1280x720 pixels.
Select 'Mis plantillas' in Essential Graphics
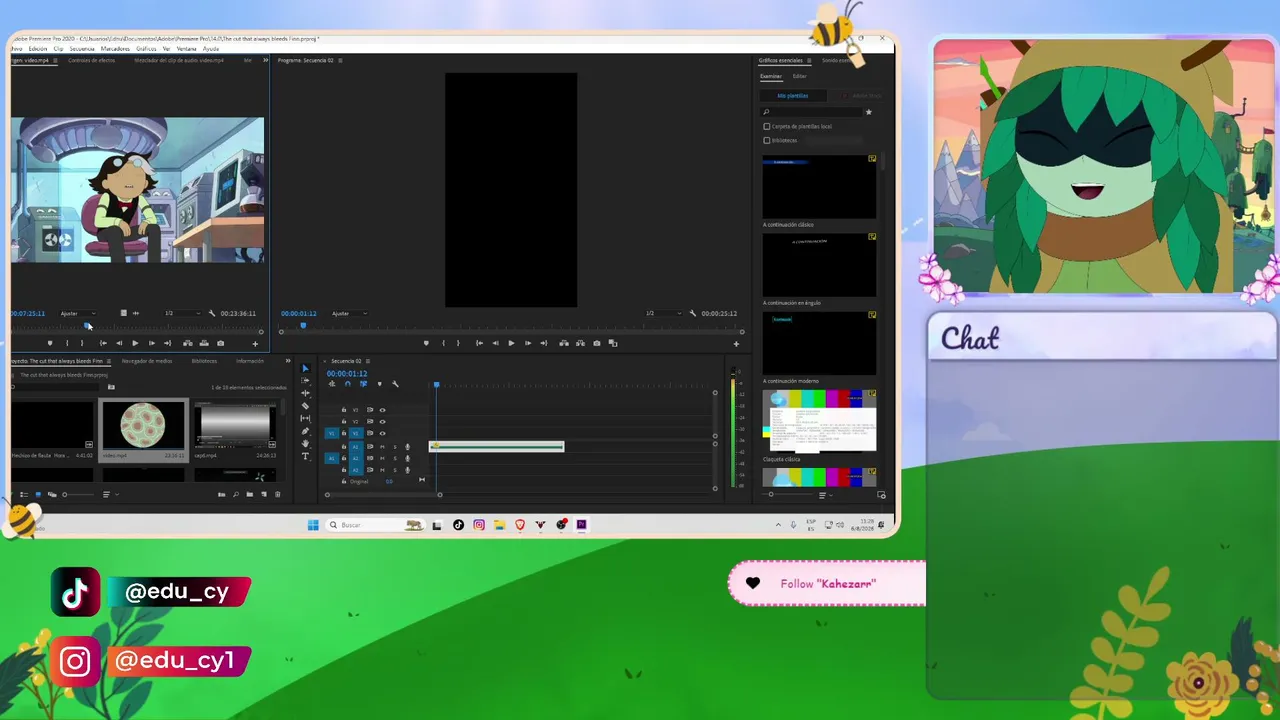[x=793, y=96]
